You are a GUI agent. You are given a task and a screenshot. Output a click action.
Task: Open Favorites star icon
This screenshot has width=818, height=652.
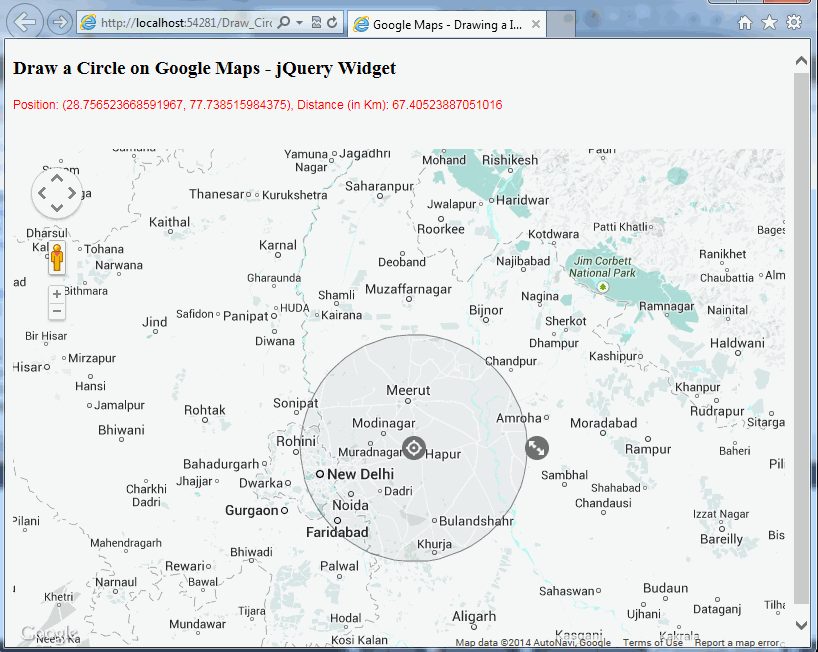coord(769,22)
